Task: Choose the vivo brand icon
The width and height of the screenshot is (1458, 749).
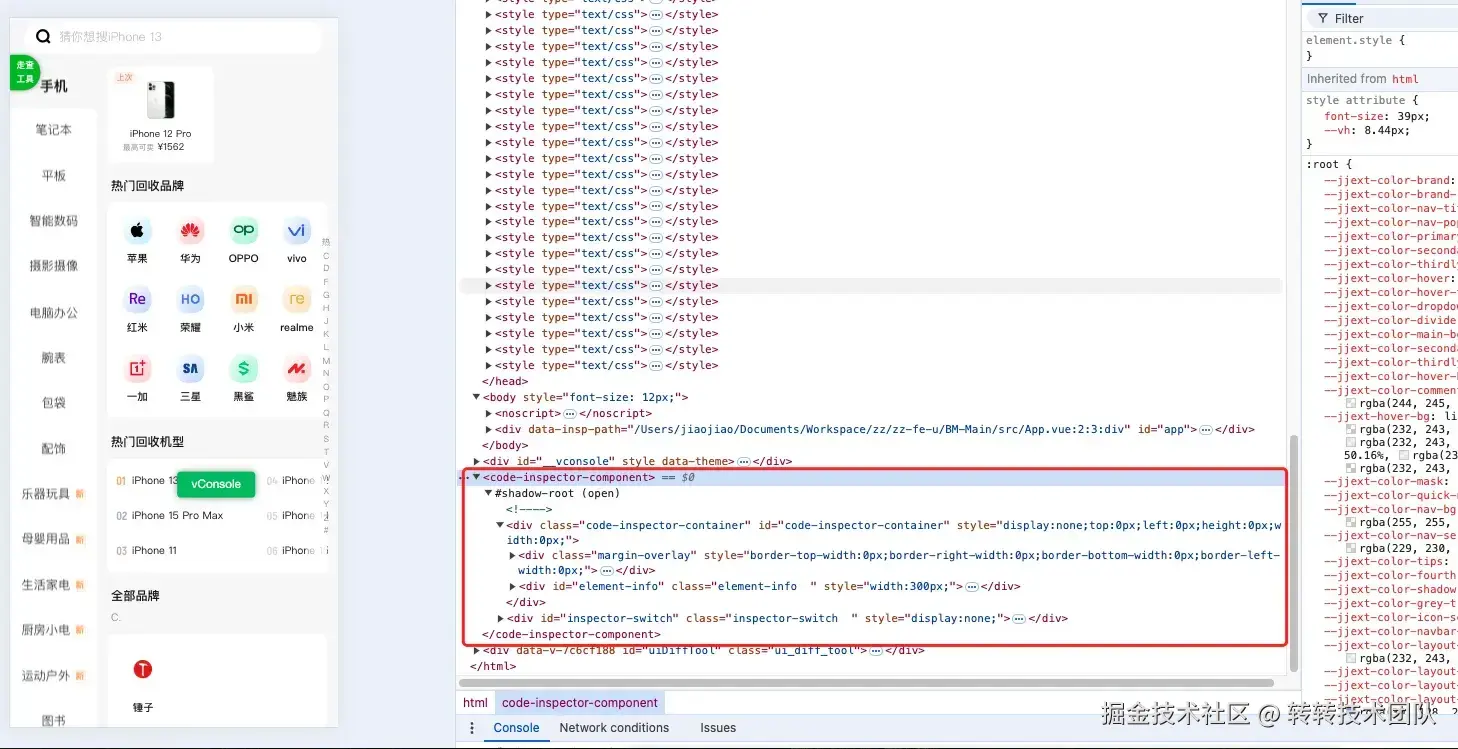Action: 296,231
